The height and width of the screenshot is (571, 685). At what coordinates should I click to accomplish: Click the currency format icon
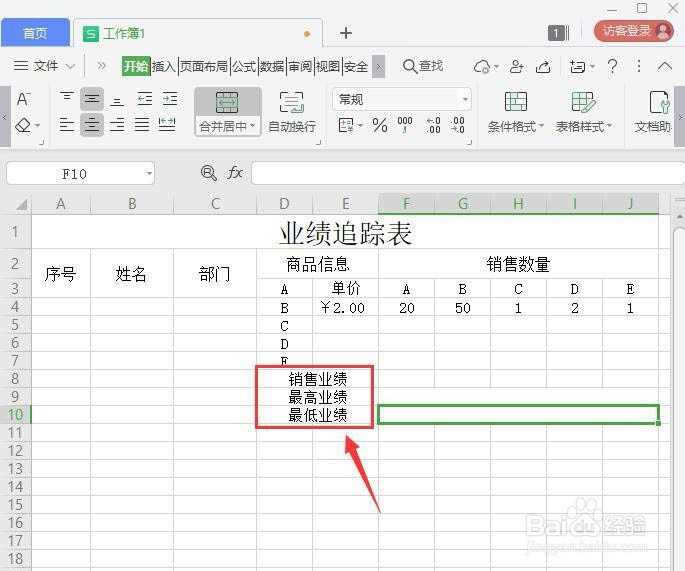click(x=346, y=125)
